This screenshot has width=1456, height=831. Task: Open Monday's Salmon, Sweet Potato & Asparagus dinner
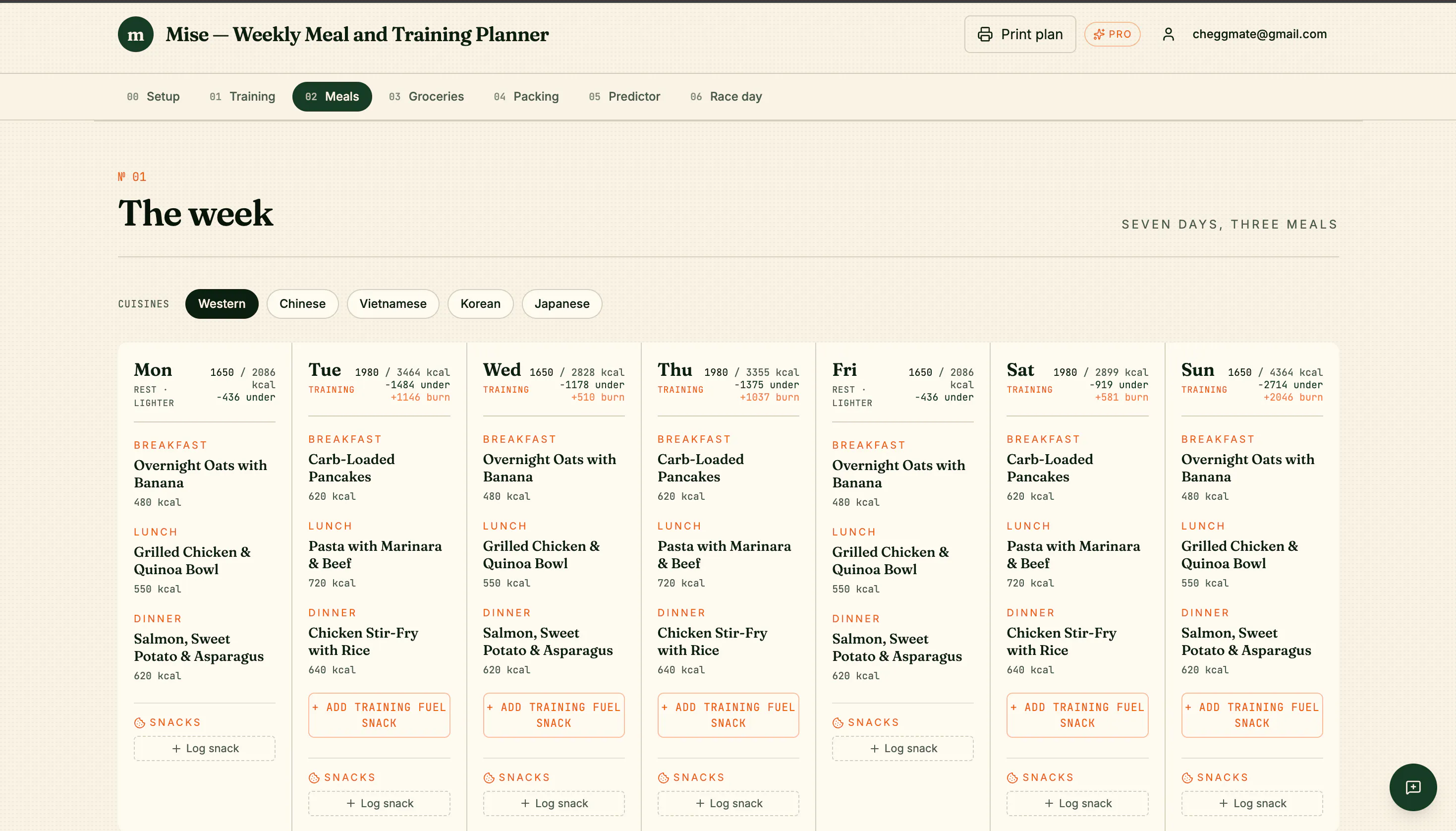[x=198, y=647]
